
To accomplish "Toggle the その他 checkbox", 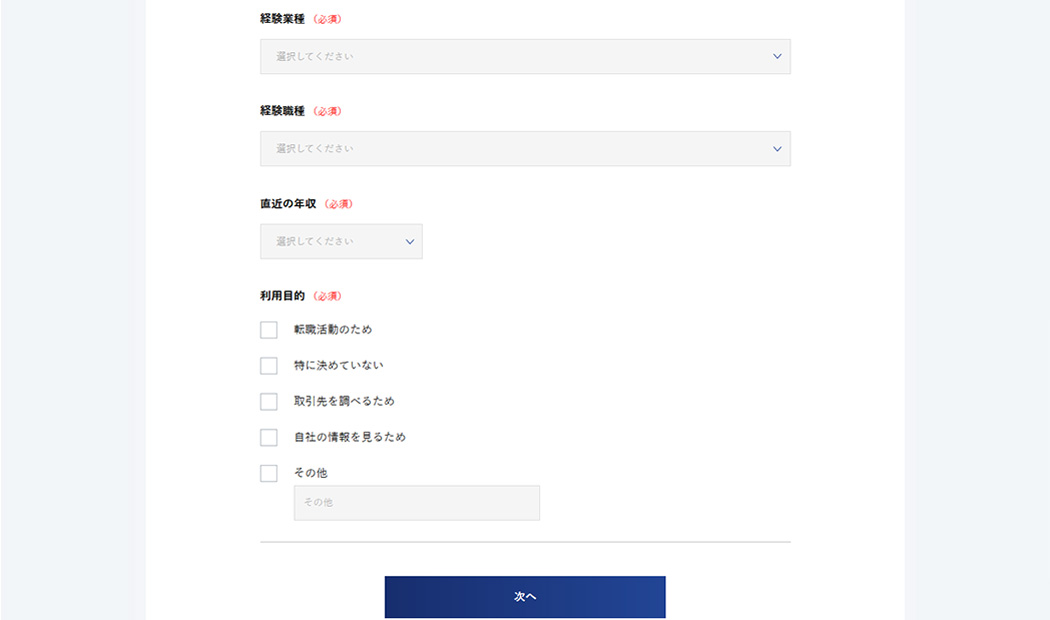I will (269, 474).
